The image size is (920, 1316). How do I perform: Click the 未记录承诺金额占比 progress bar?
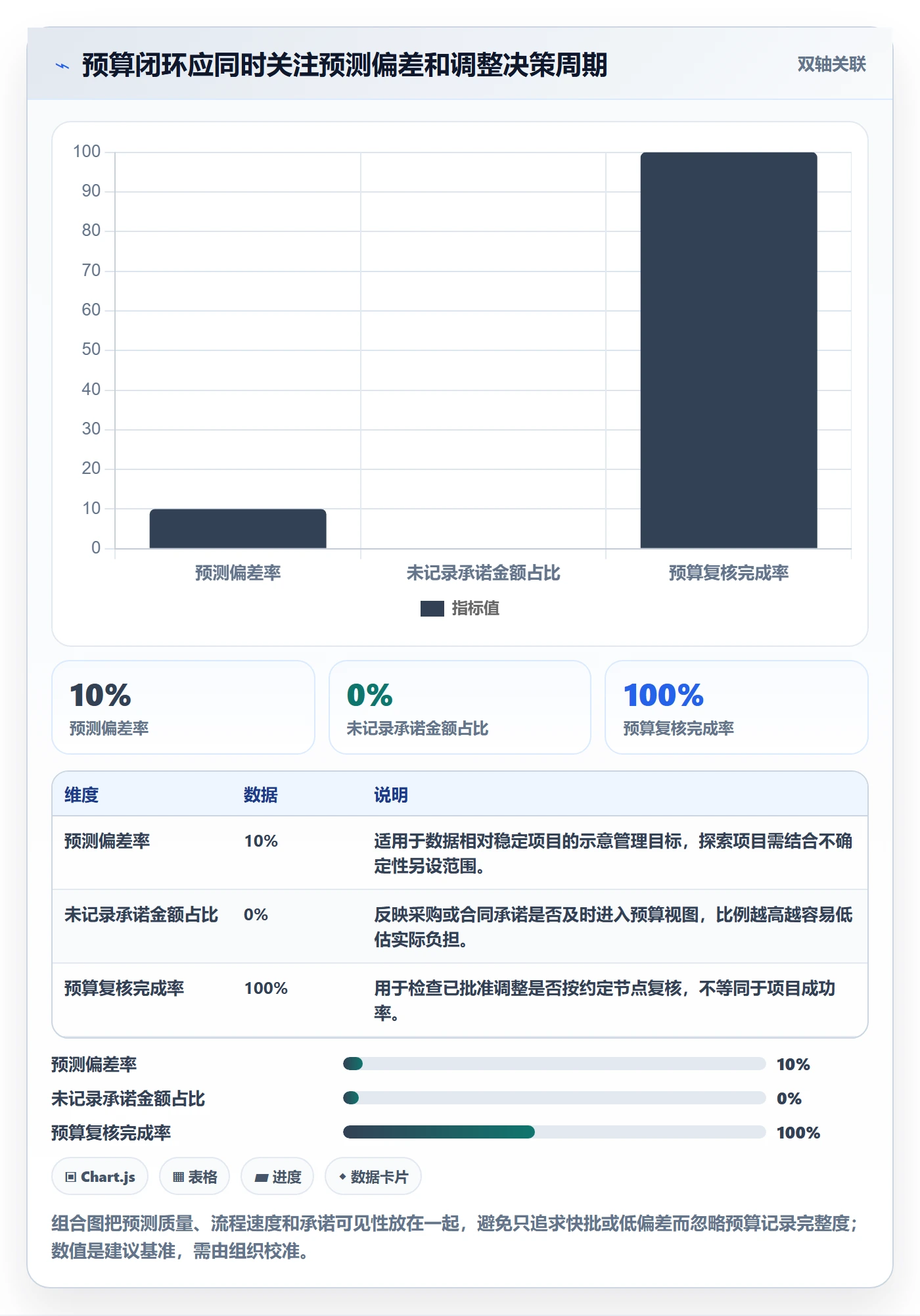[555, 1098]
